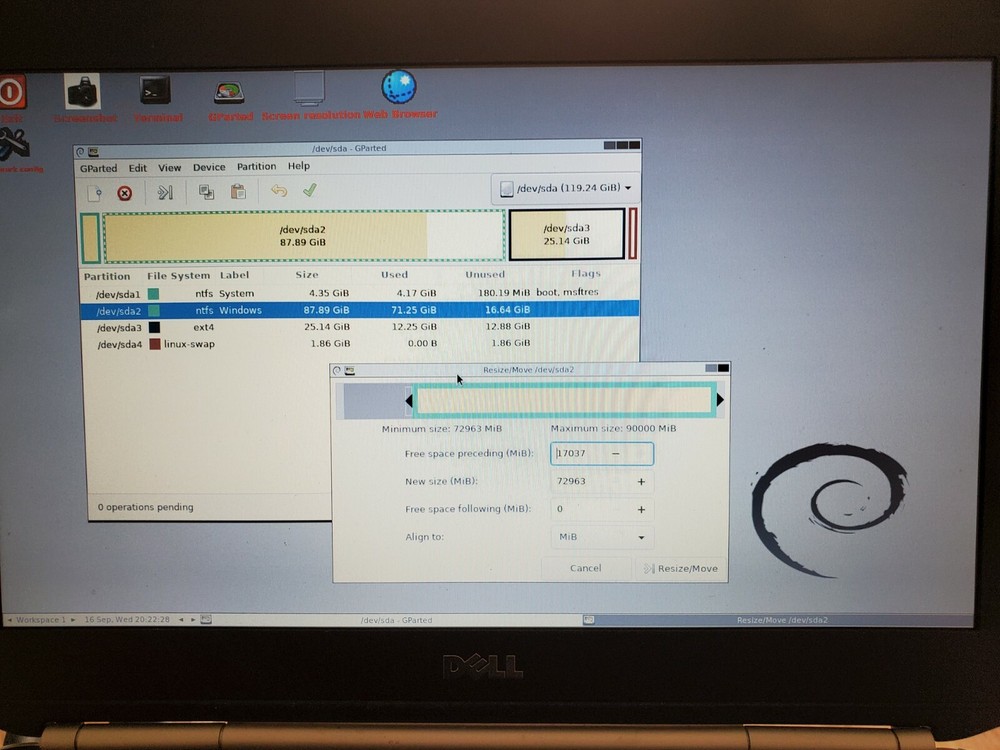Open the Exit desktop icon
Viewport: 1000px width, 750px height.
(x=12, y=92)
